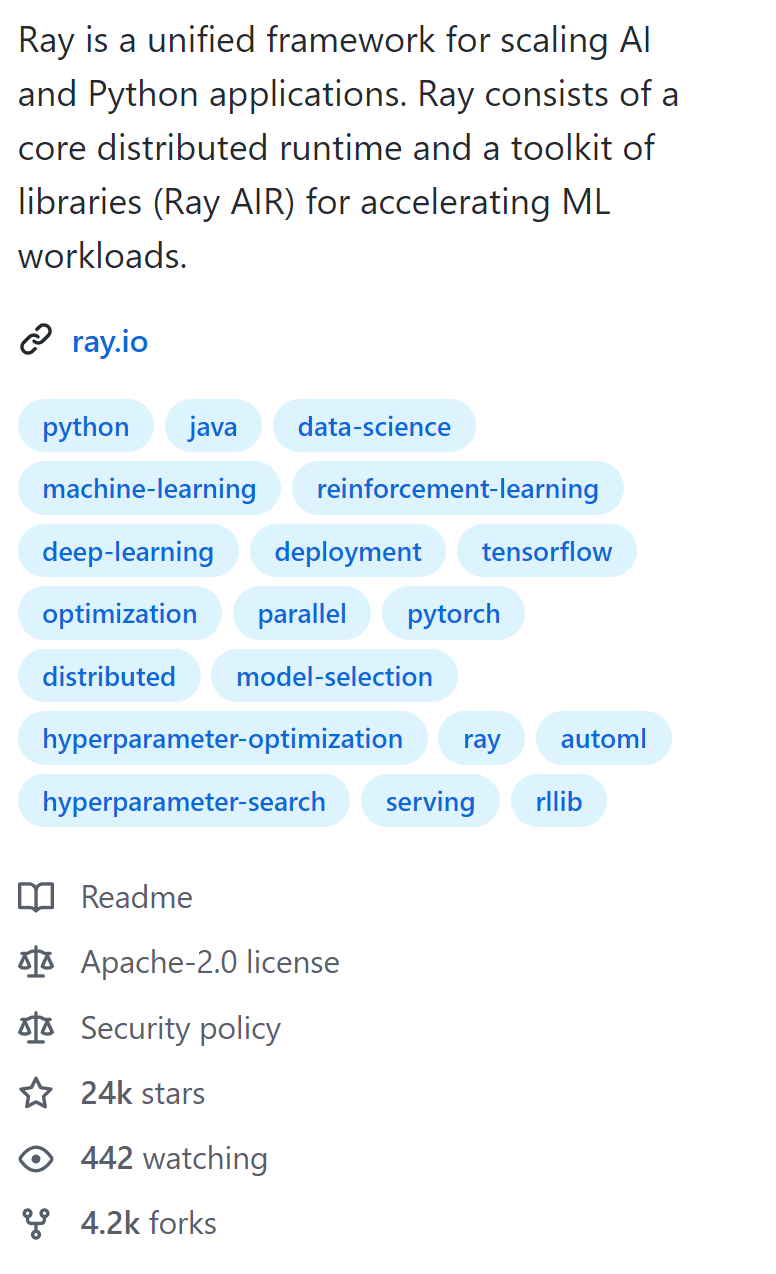
Task: Select the hyperparameter-optimization topic tag
Action: 222,739
